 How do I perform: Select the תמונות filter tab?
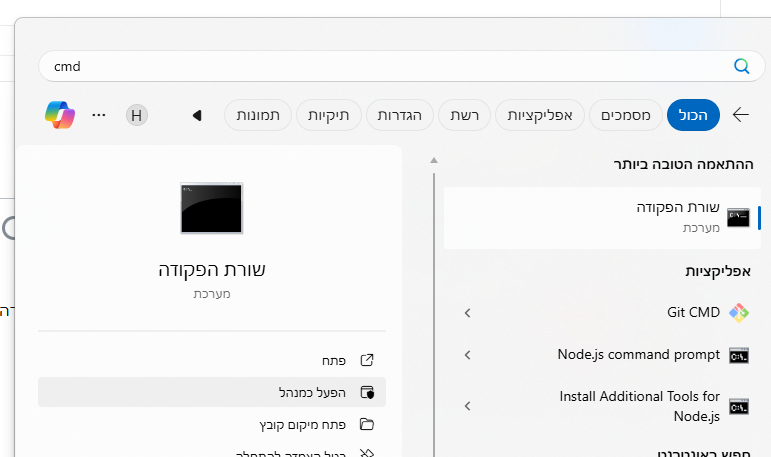(x=258, y=115)
